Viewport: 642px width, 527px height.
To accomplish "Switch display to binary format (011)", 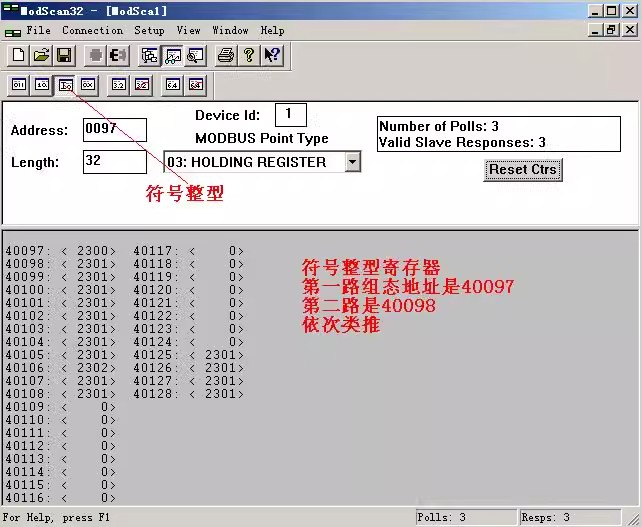I will point(19,85).
